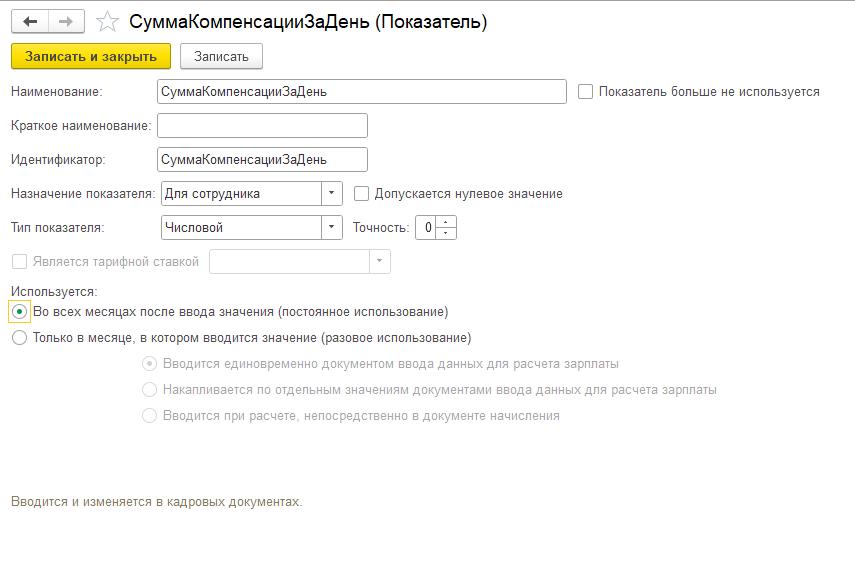Enable Показатель больше не используется checkbox
This screenshot has height=562, width=855.
pos(586,92)
